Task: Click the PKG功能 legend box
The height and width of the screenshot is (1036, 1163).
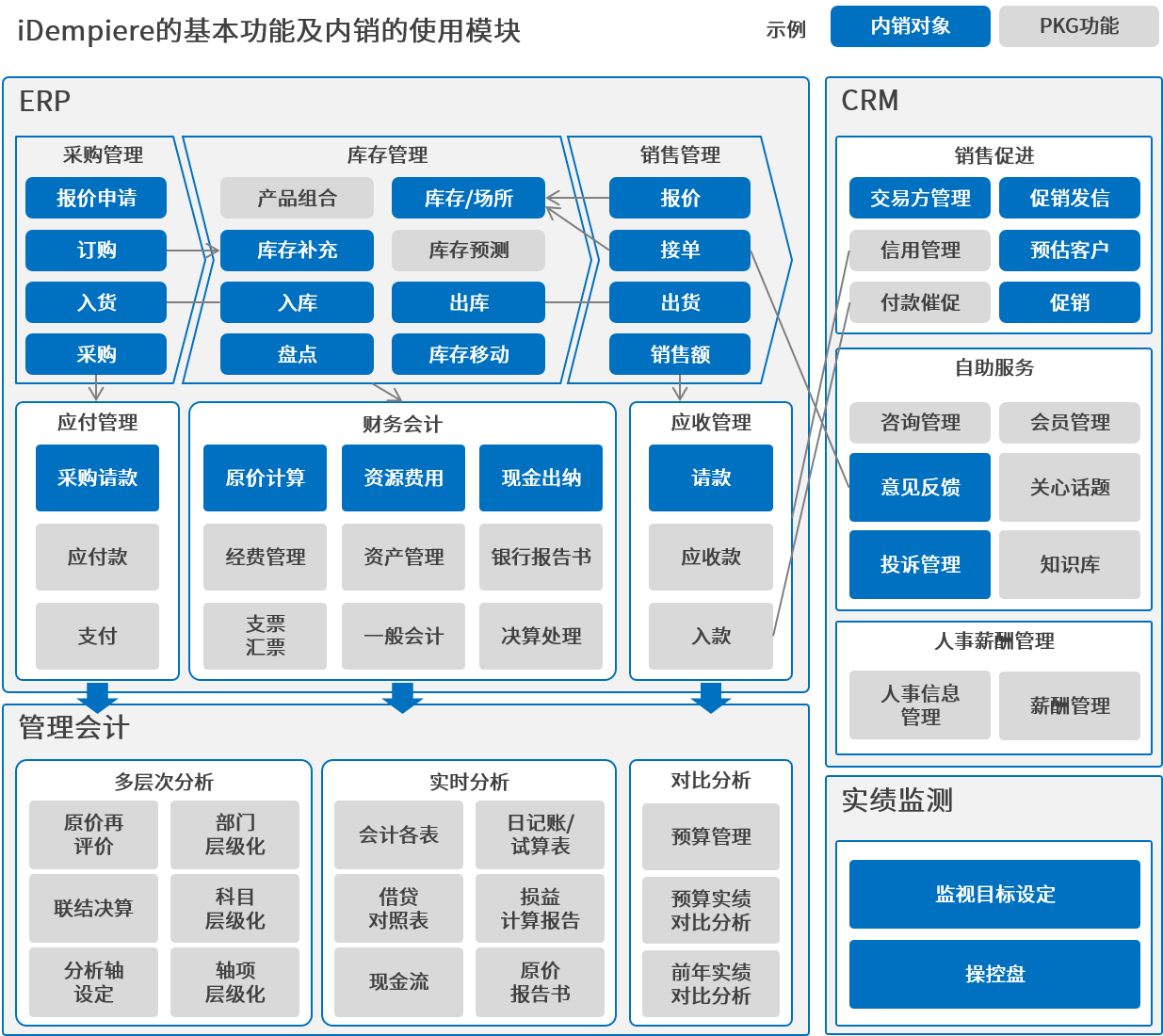Action: (x=1079, y=26)
